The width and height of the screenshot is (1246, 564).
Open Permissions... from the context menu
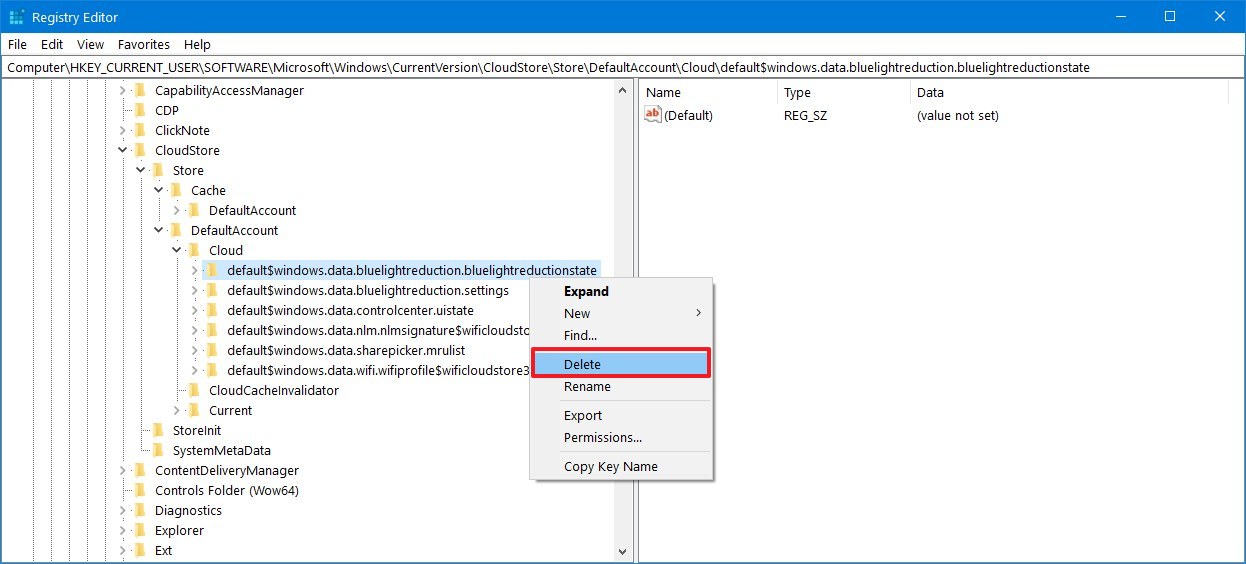click(x=621, y=437)
